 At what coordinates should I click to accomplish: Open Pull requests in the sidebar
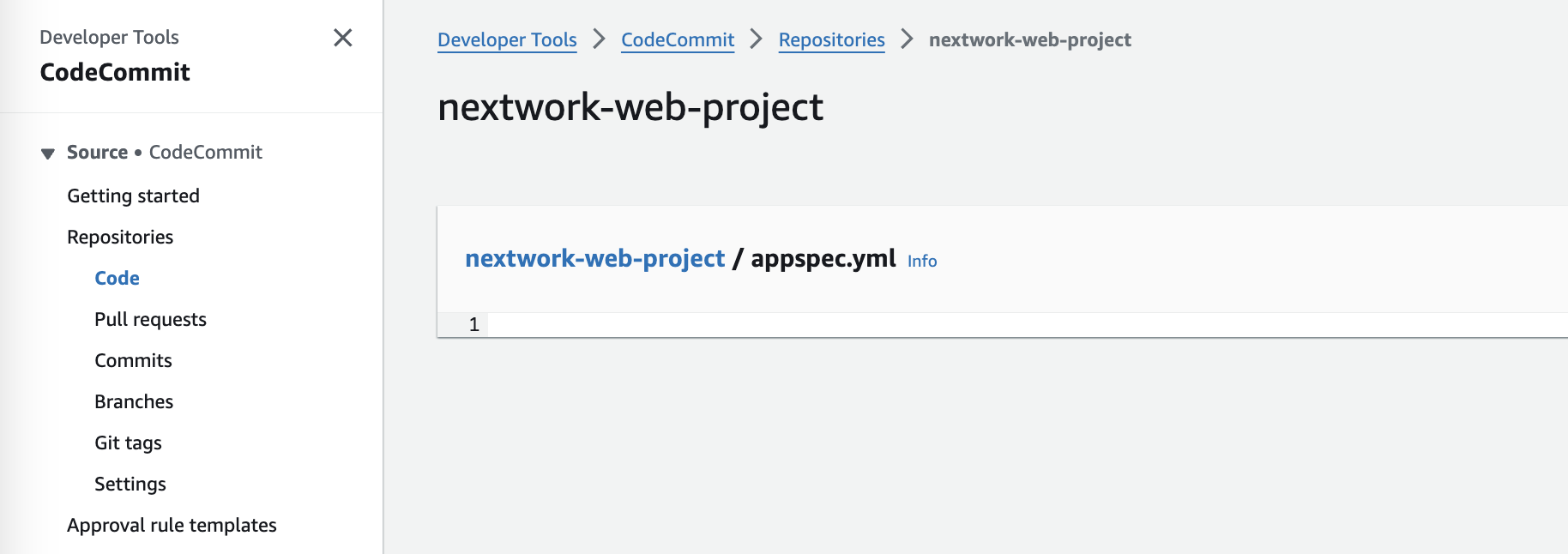[x=150, y=319]
